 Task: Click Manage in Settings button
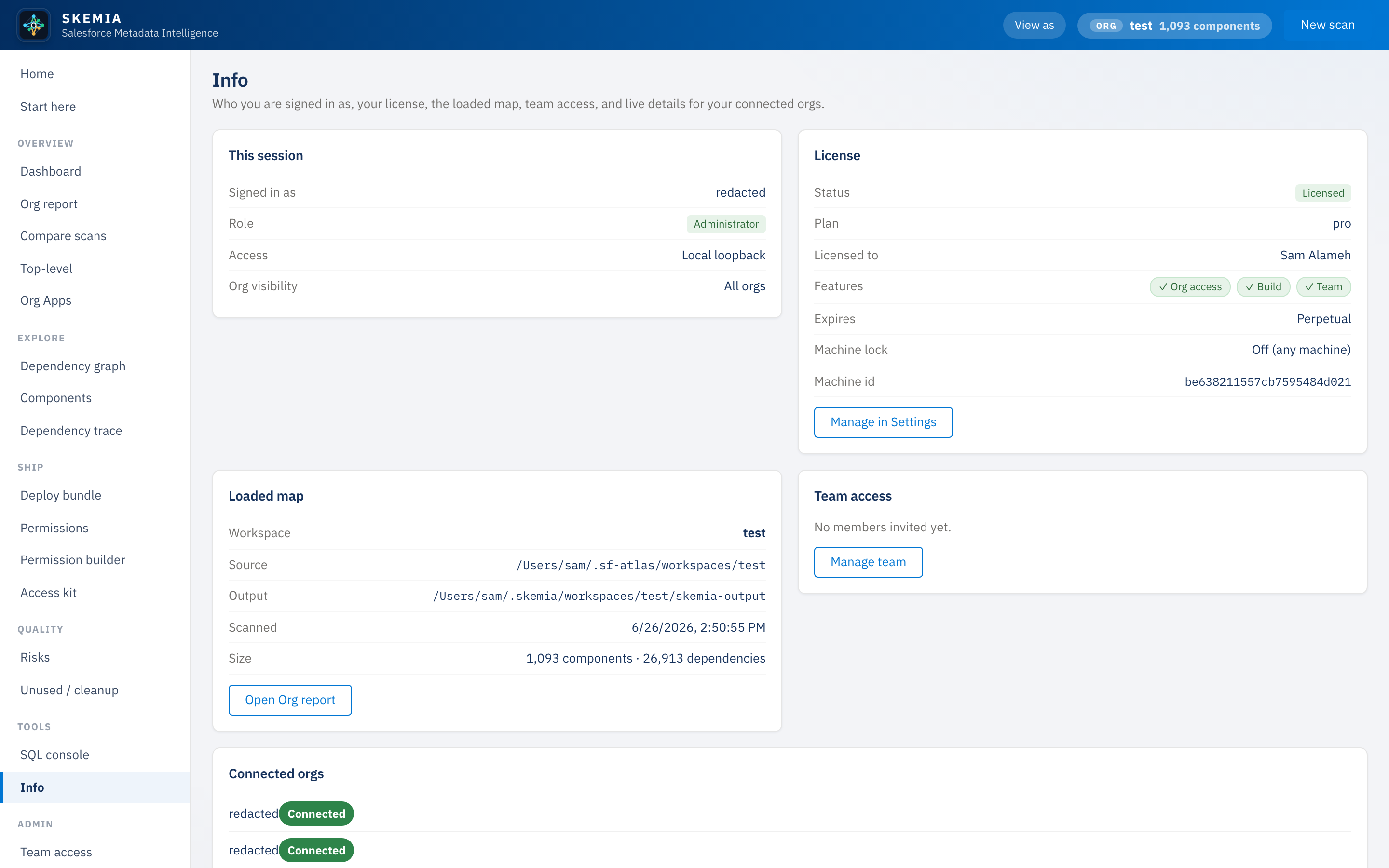883,422
